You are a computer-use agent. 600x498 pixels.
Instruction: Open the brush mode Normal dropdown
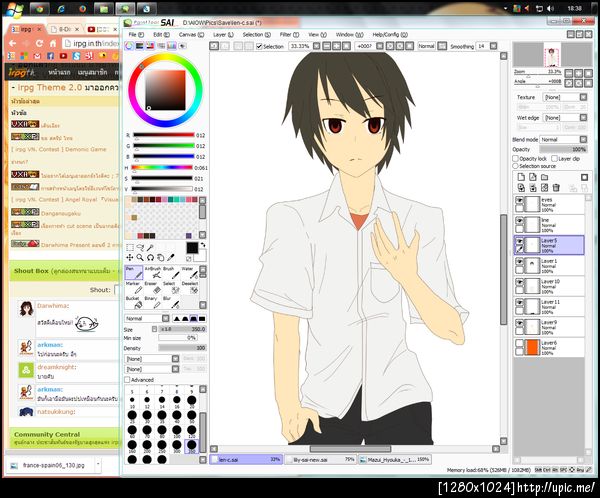147,318
